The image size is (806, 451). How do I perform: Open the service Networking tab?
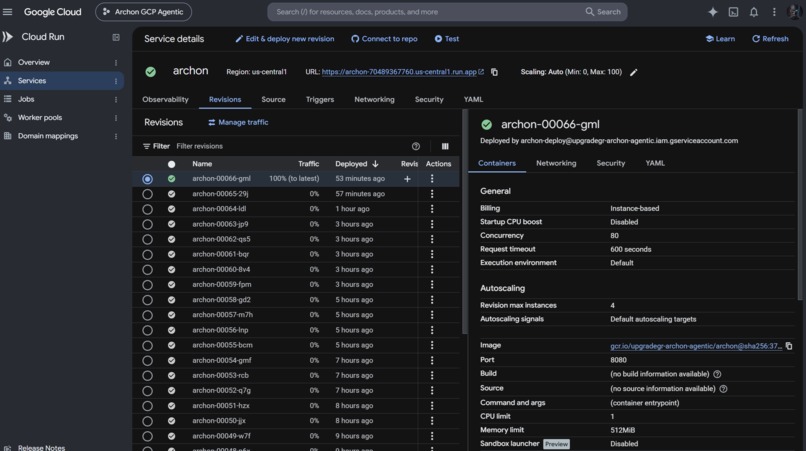[374, 100]
